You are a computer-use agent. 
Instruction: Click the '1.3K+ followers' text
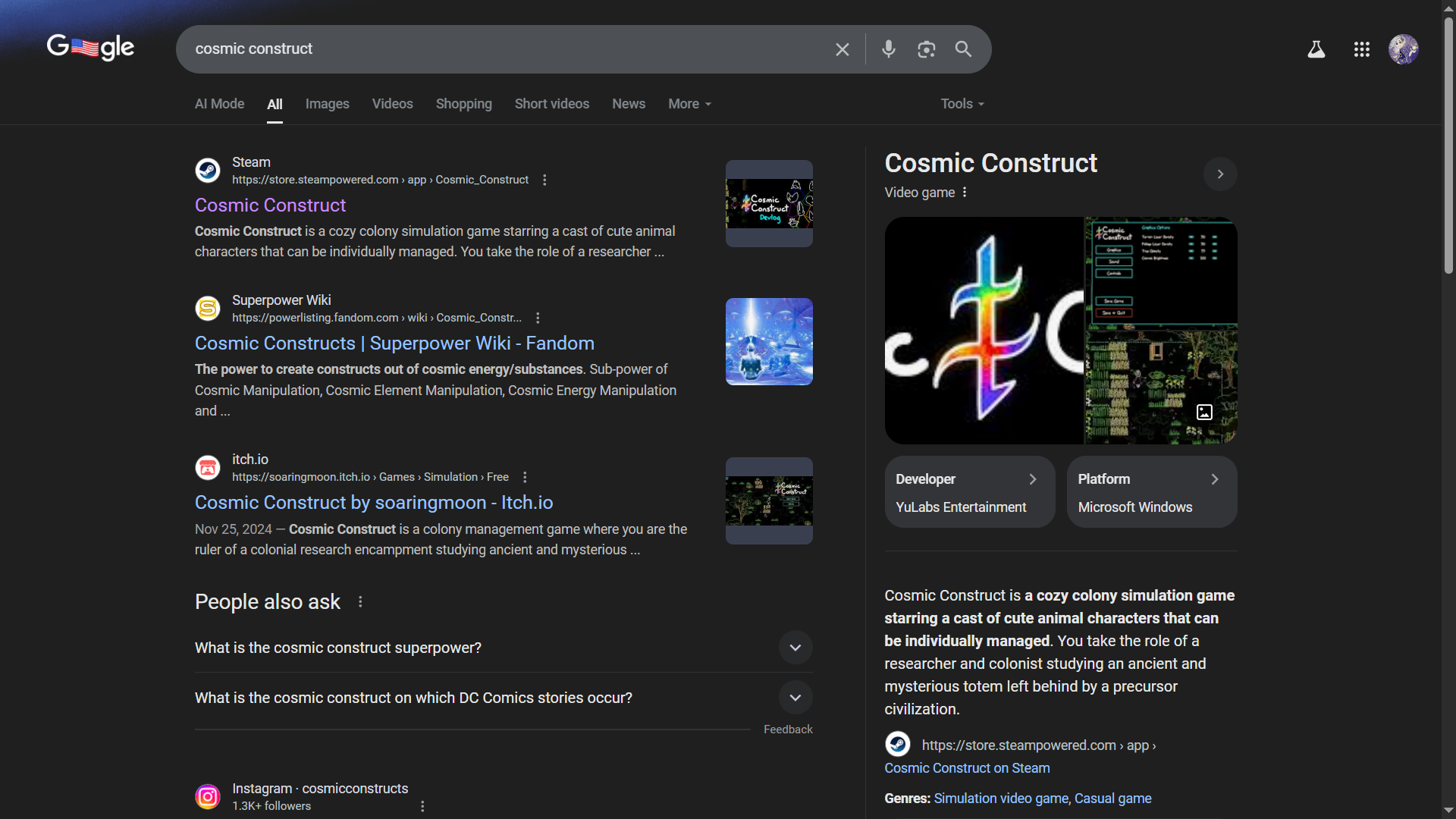(x=271, y=806)
